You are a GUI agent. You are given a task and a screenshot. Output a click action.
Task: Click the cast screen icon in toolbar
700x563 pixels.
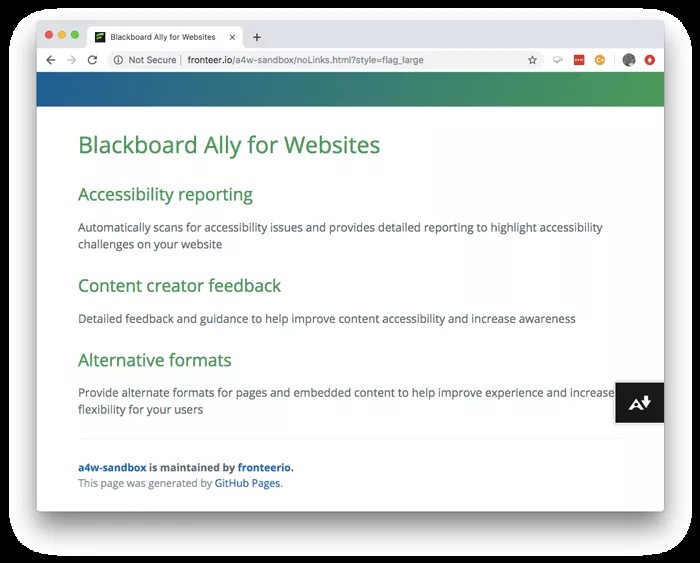[x=557, y=60]
